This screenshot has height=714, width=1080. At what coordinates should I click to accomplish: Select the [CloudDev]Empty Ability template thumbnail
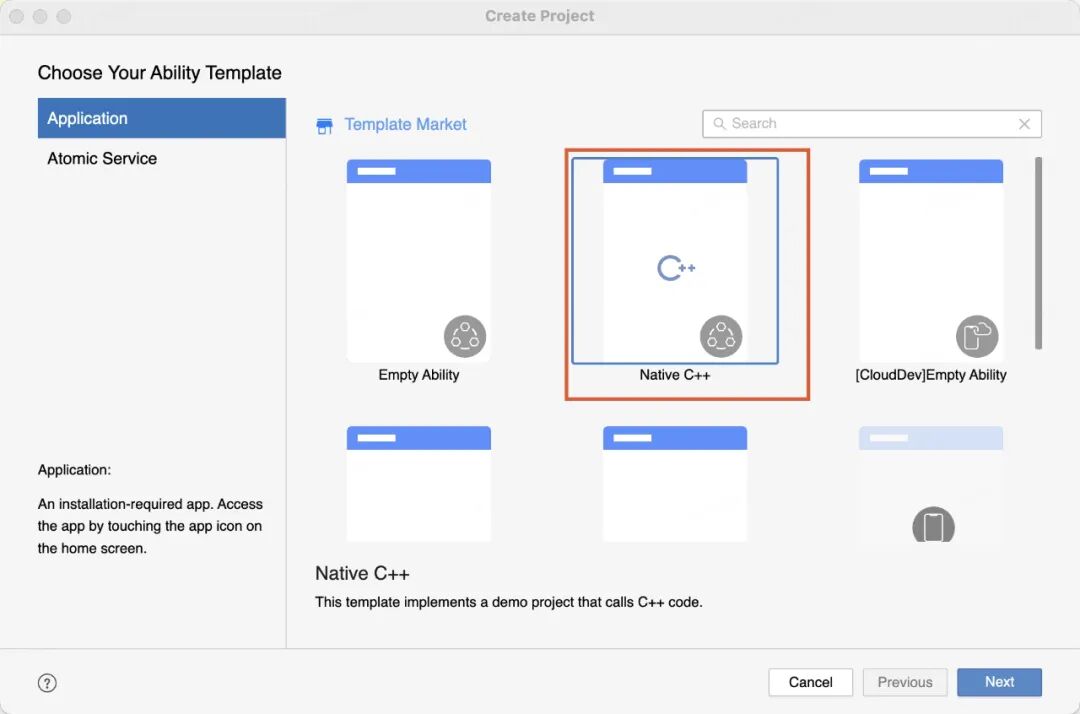tap(931, 260)
